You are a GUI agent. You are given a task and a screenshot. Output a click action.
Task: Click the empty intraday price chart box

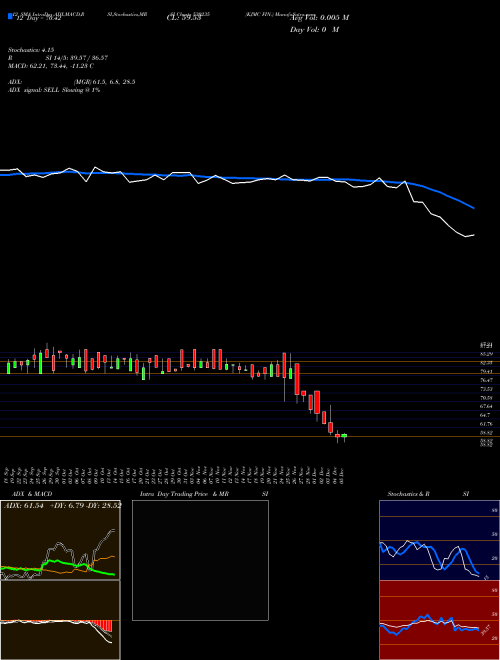pyautogui.click(x=200, y=560)
